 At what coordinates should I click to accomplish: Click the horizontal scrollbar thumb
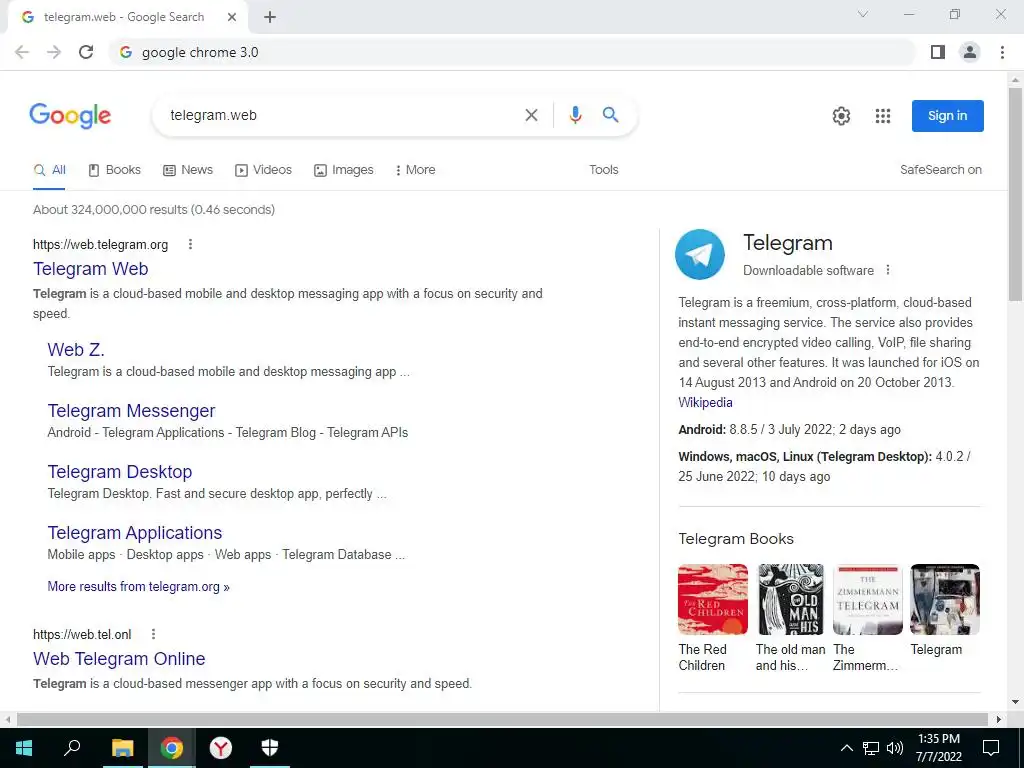502,719
